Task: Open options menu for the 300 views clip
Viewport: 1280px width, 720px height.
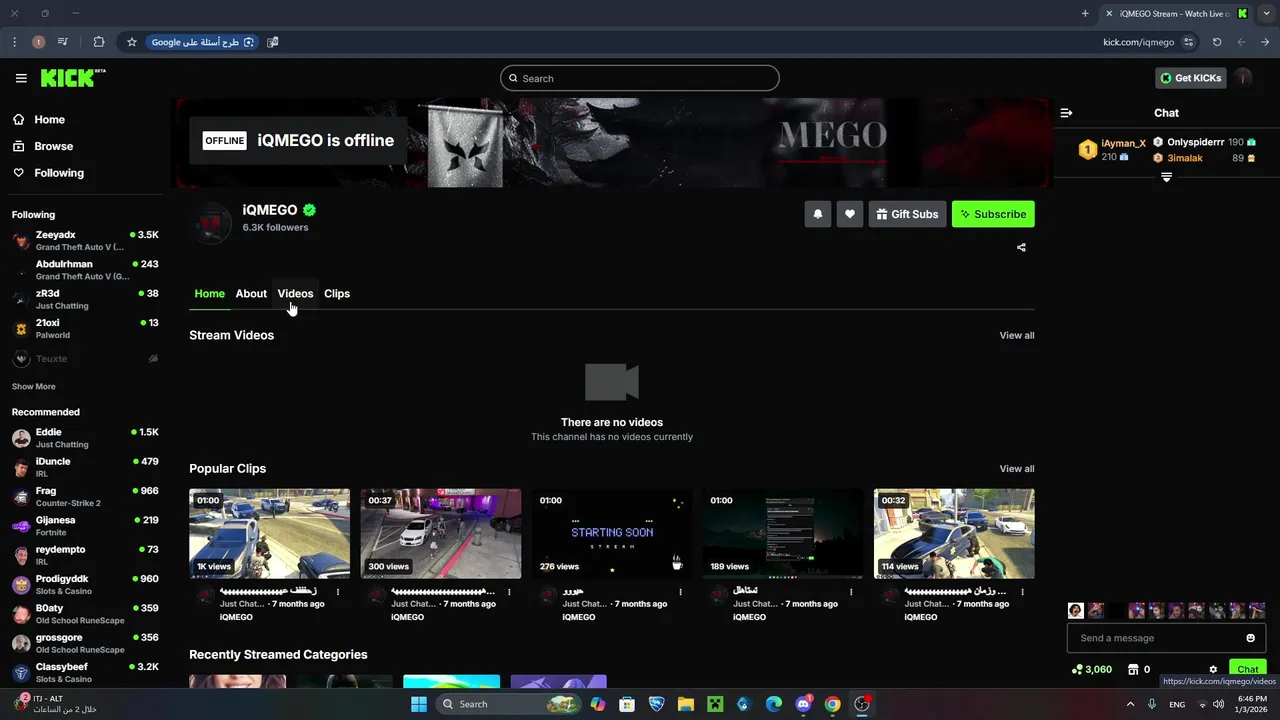Action: pos(509,592)
